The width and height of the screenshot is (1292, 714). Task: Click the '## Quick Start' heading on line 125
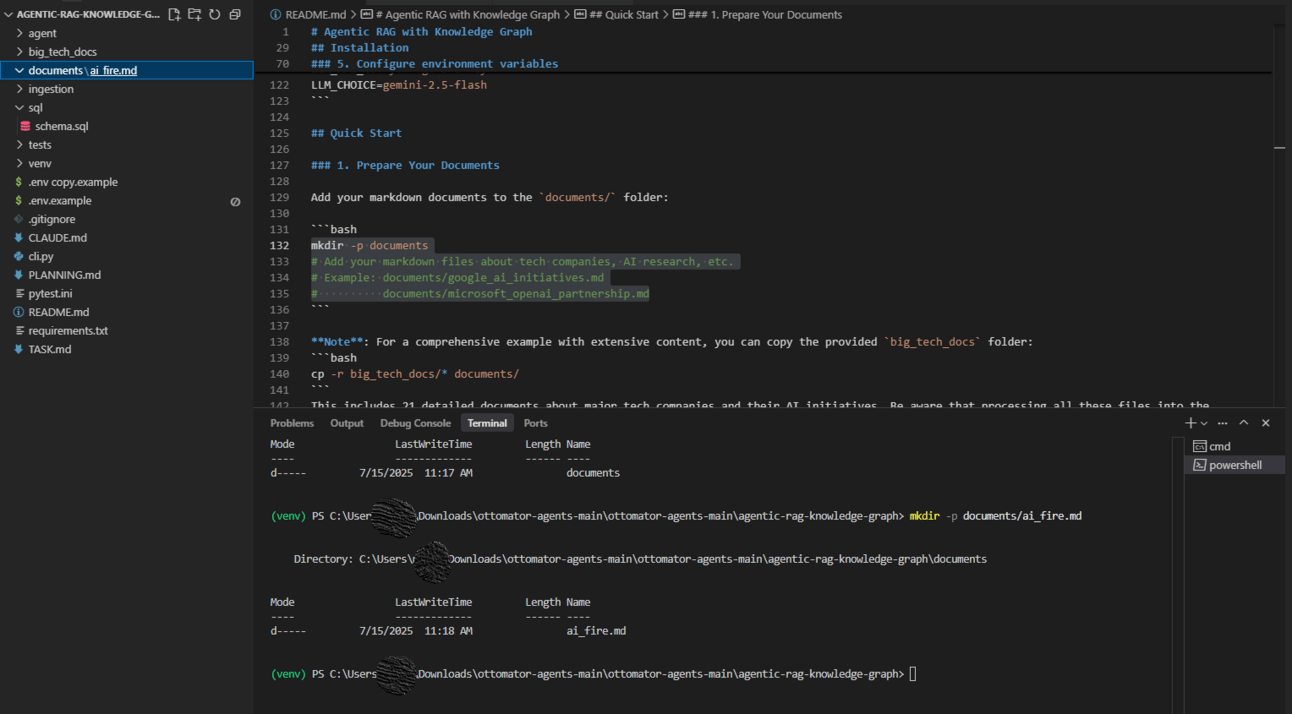coord(356,133)
